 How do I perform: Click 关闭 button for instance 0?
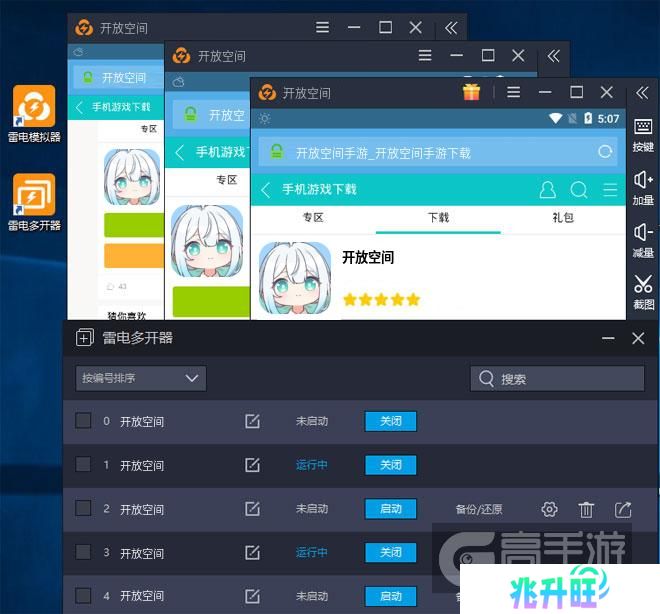(391, 421)
